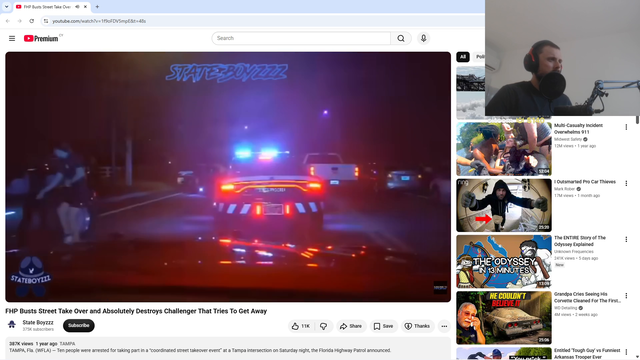The width and height of the screenshot is (640, 360).
Task: Save the video to a playlist
Action: pyautogui.click(x=383, y=326)
